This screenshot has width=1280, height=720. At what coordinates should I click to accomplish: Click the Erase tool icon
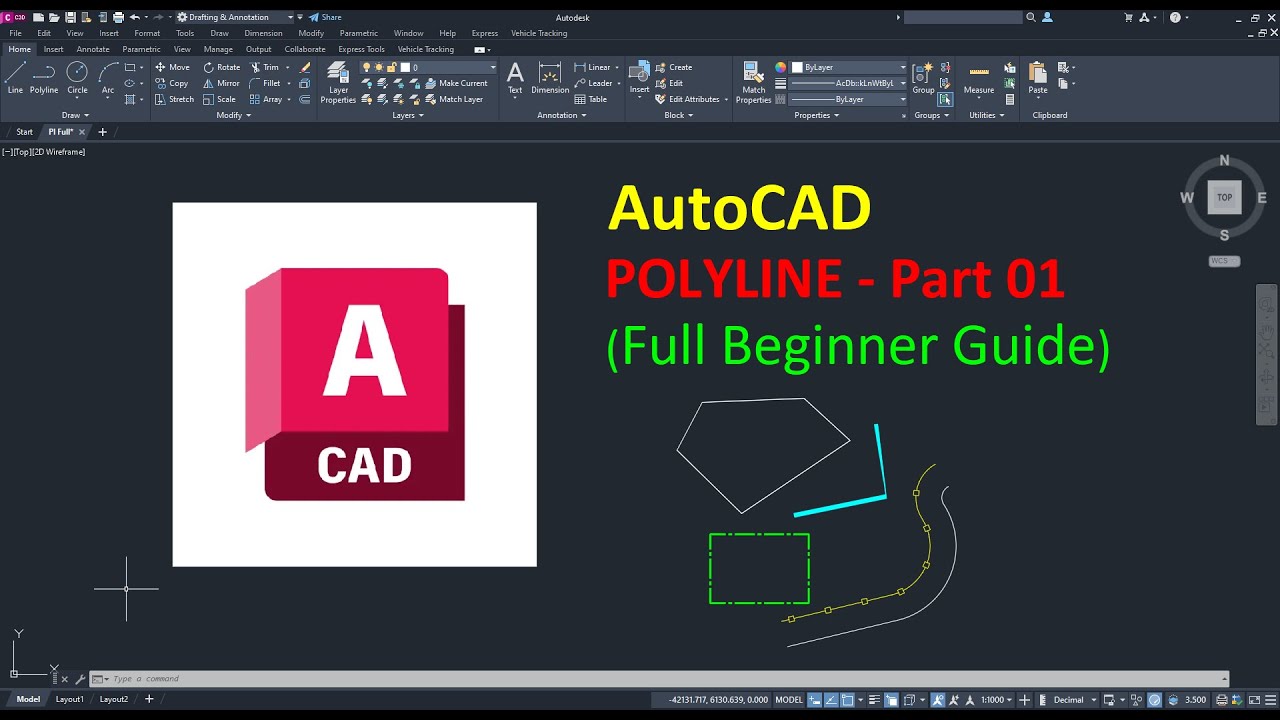(x=305, y=67)
